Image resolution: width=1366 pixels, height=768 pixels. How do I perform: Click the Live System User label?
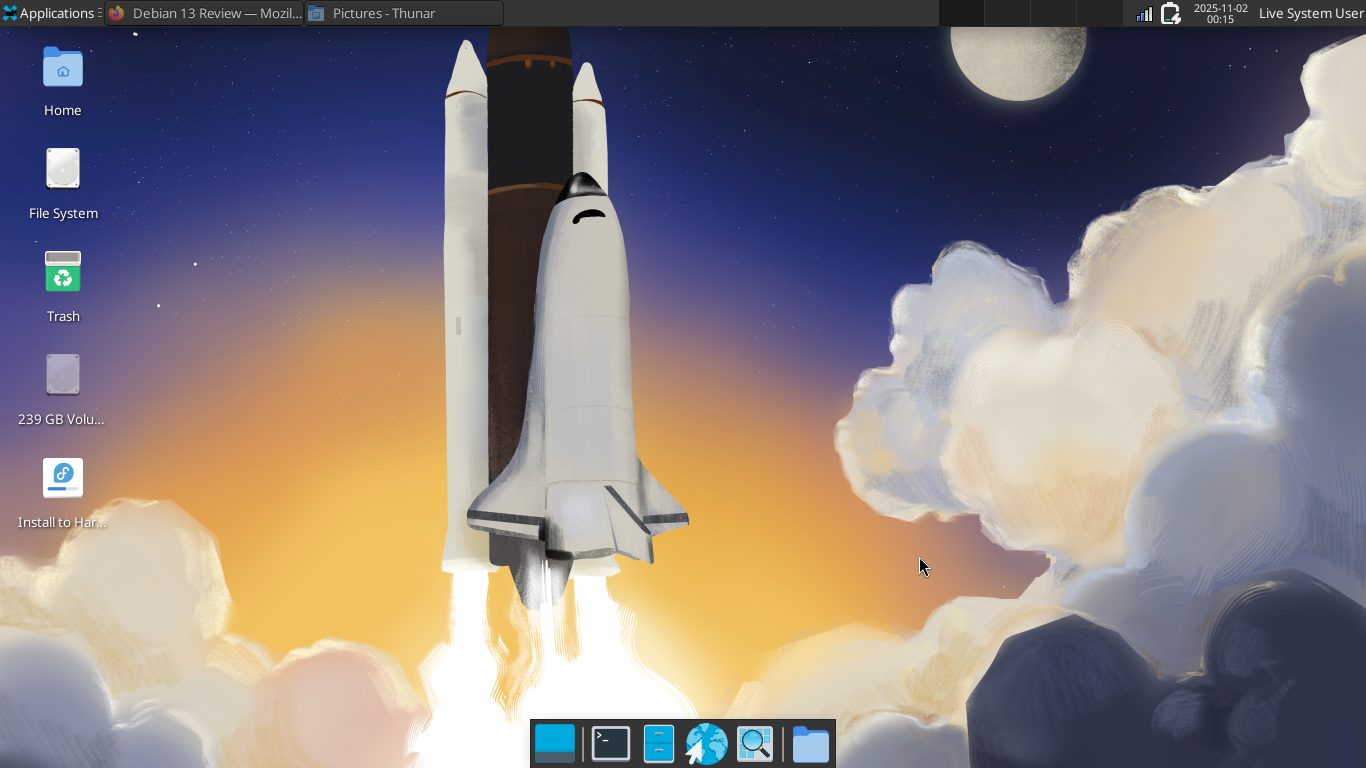coord(1310,13)
